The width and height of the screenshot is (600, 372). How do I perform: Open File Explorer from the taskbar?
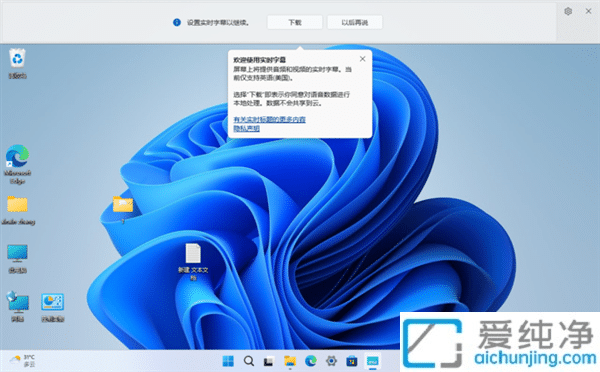pos(290,361)
